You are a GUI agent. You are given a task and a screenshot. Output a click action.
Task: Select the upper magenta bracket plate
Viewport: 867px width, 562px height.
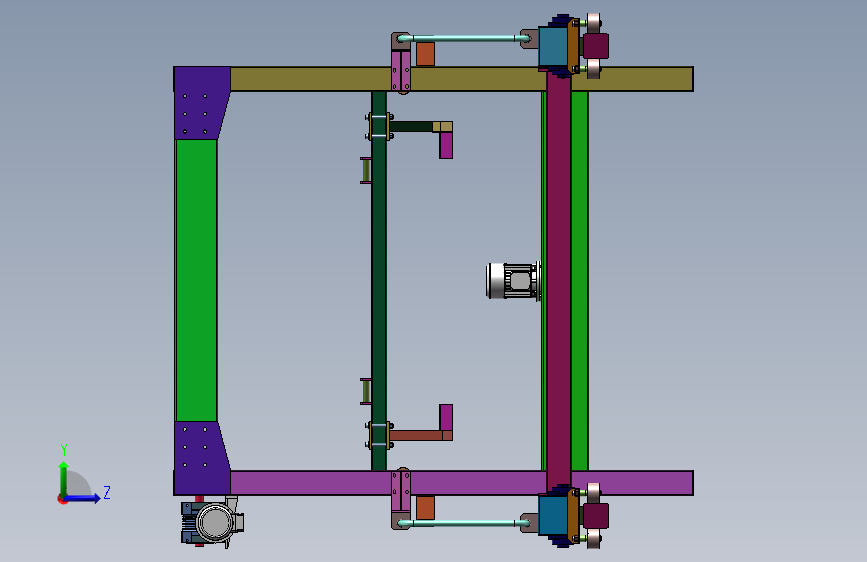pos(446,145)
